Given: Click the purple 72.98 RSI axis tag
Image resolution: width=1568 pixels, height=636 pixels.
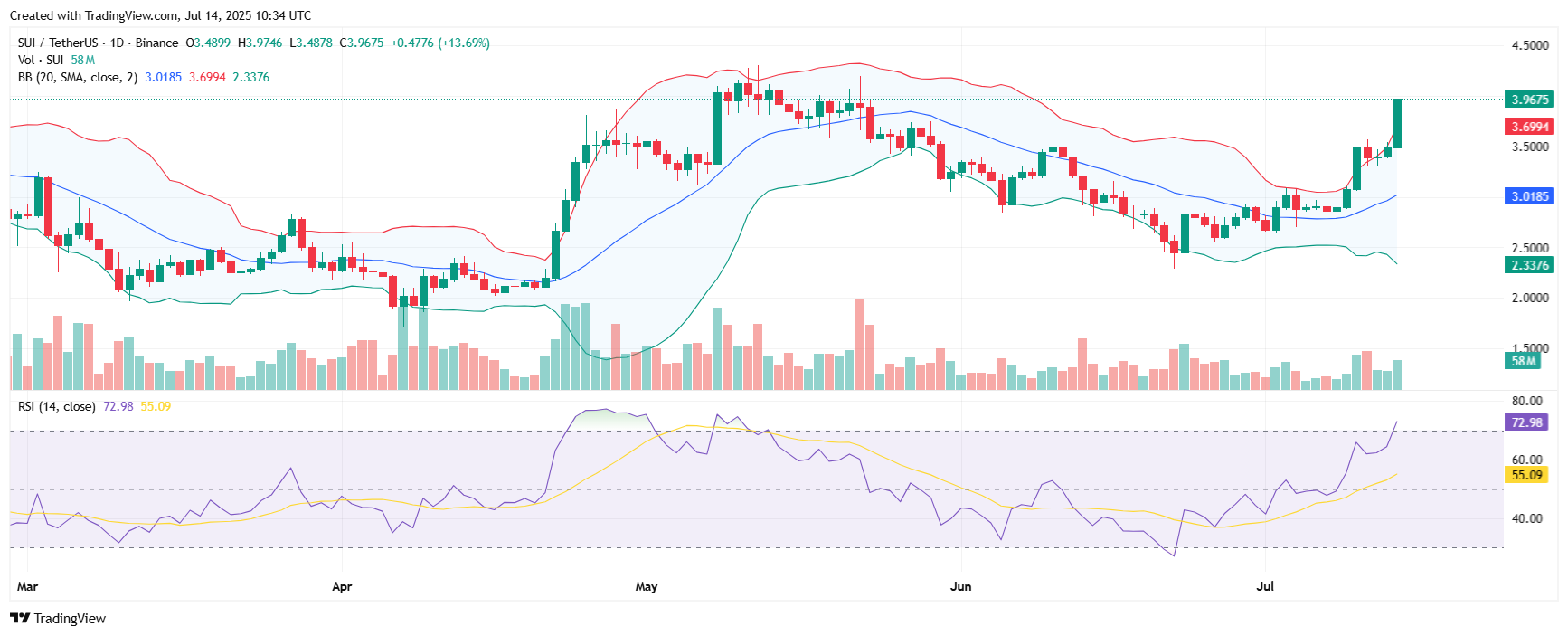Looking at the screenshot, I should (1526, 422).
